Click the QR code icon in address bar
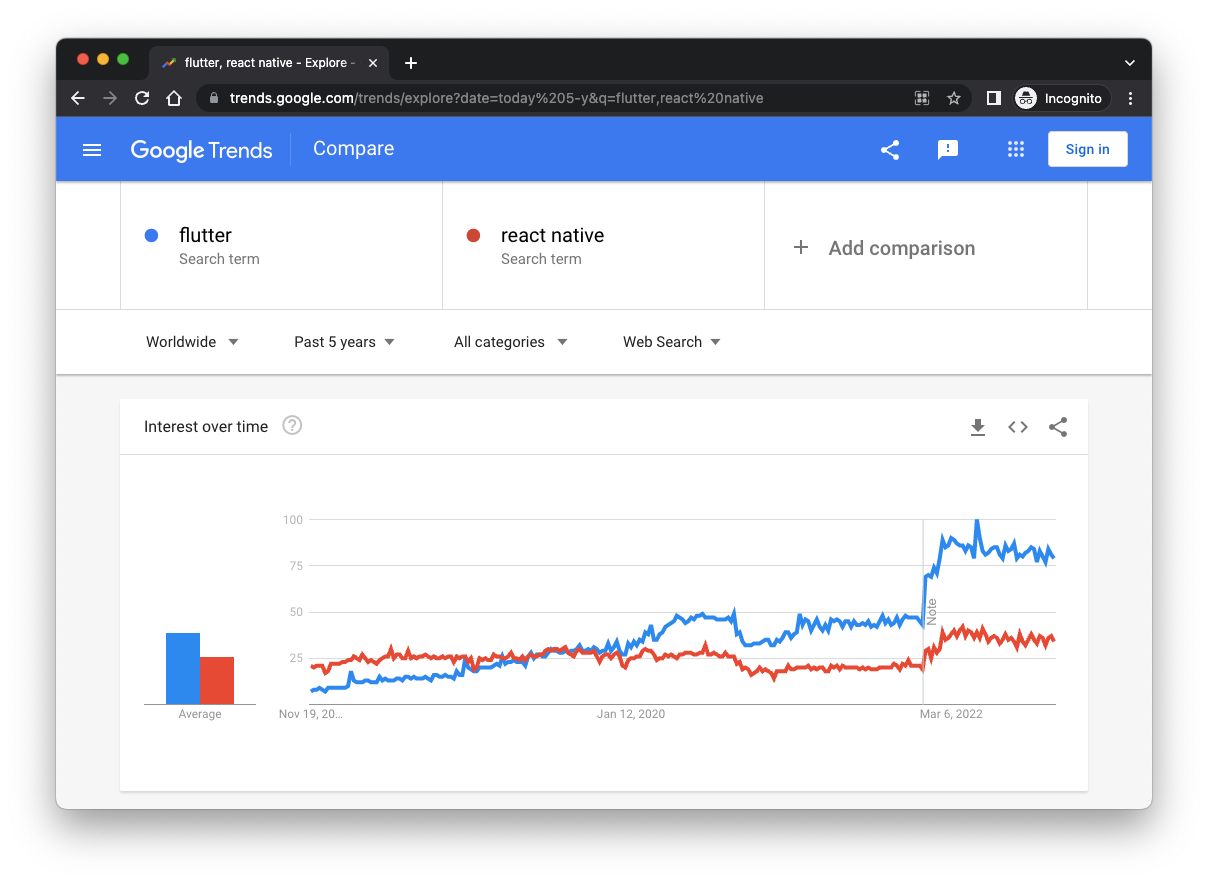1208x883 pixels. pyautogui.click(x=922, y=98)
